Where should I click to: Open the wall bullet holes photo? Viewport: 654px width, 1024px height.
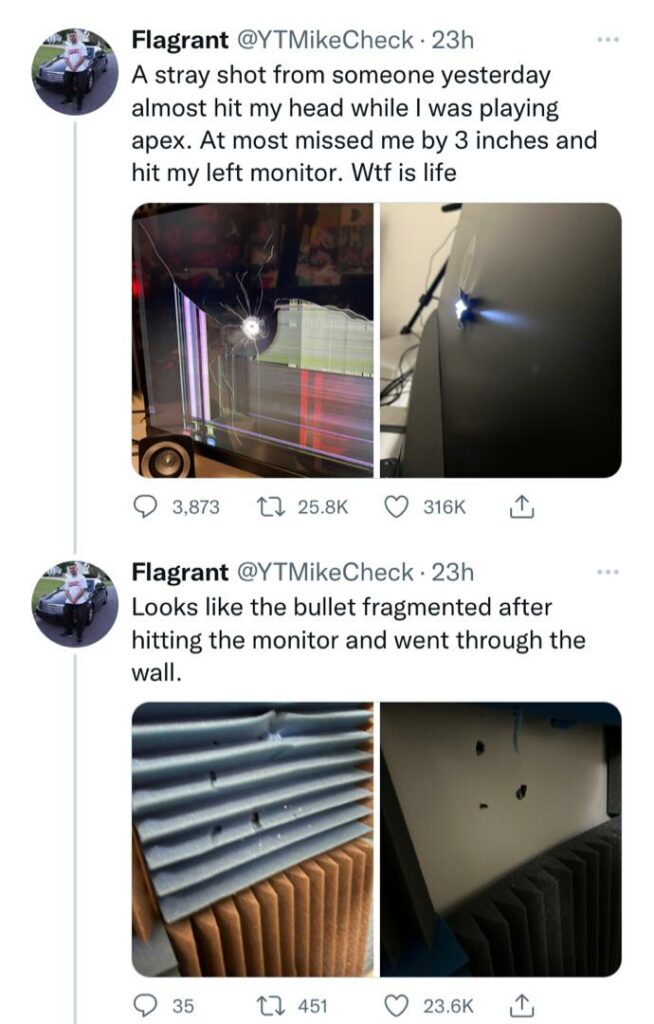500,839
